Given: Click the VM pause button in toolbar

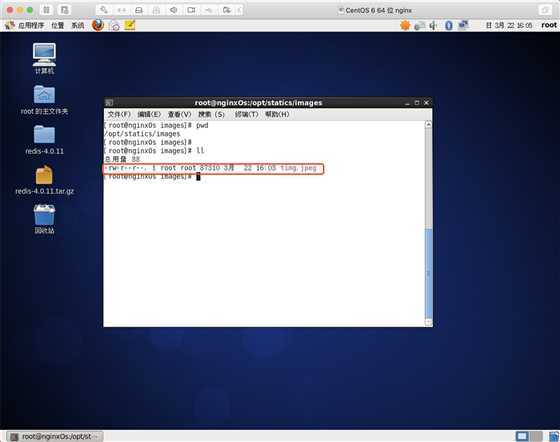Looking at the screenshot, I should coord(46,10).
